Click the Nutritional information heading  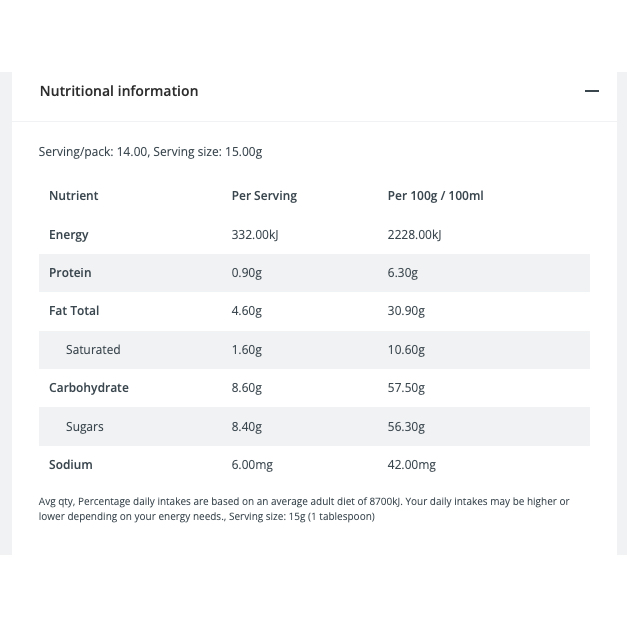point(119,91)
